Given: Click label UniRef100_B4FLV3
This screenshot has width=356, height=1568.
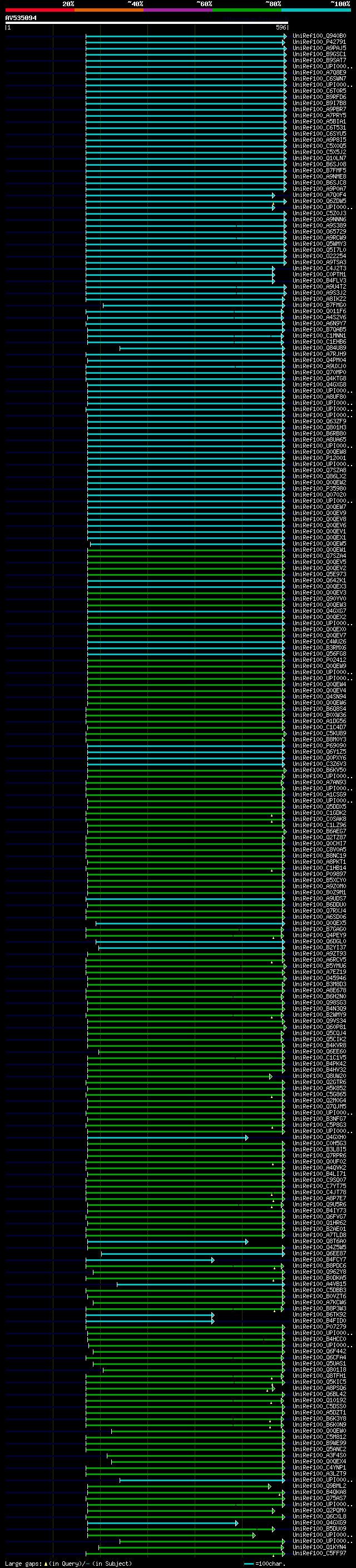Looking at the screenshot, I should (x=319, y=280).
